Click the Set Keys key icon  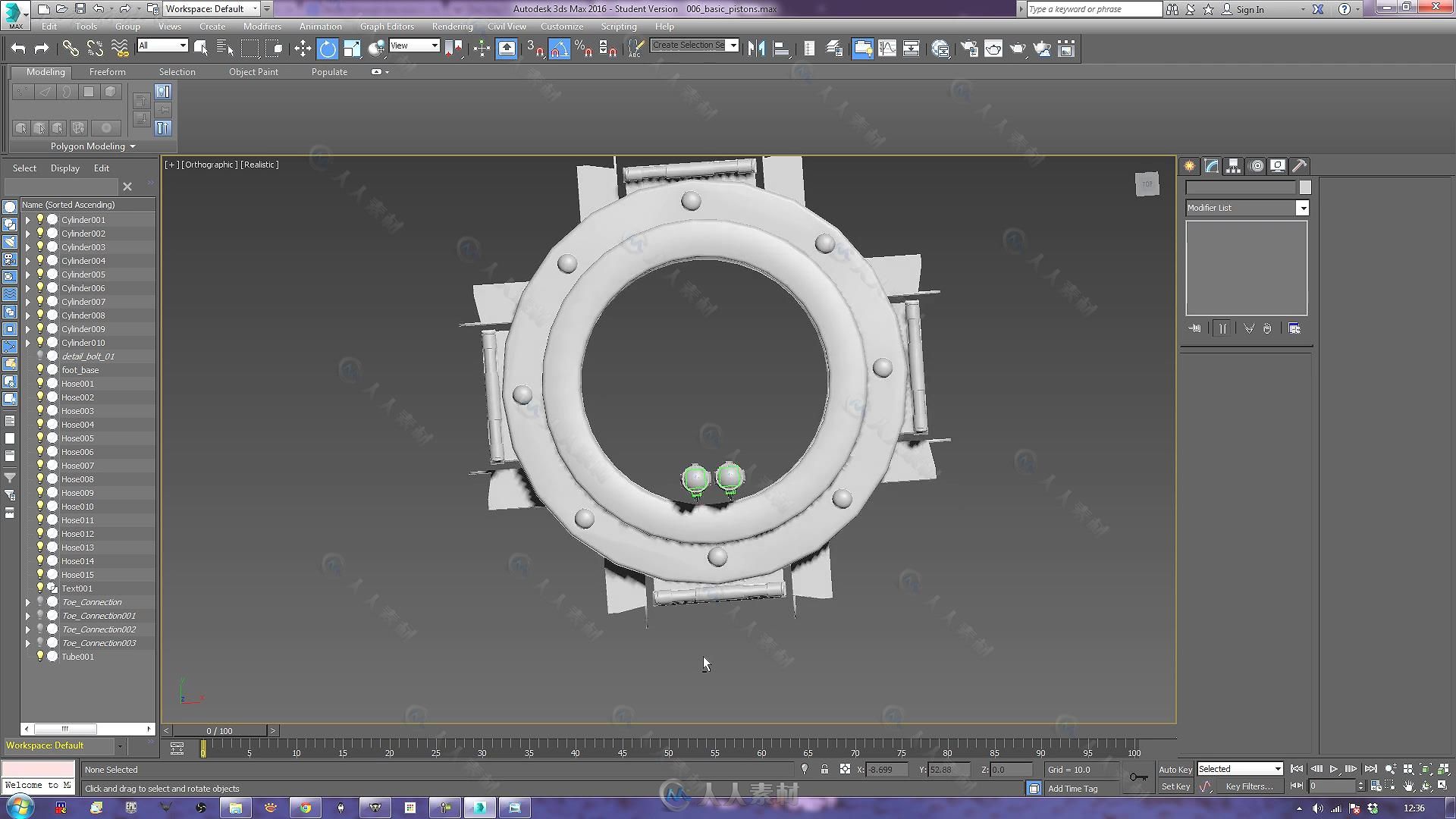pos(1138,777)
